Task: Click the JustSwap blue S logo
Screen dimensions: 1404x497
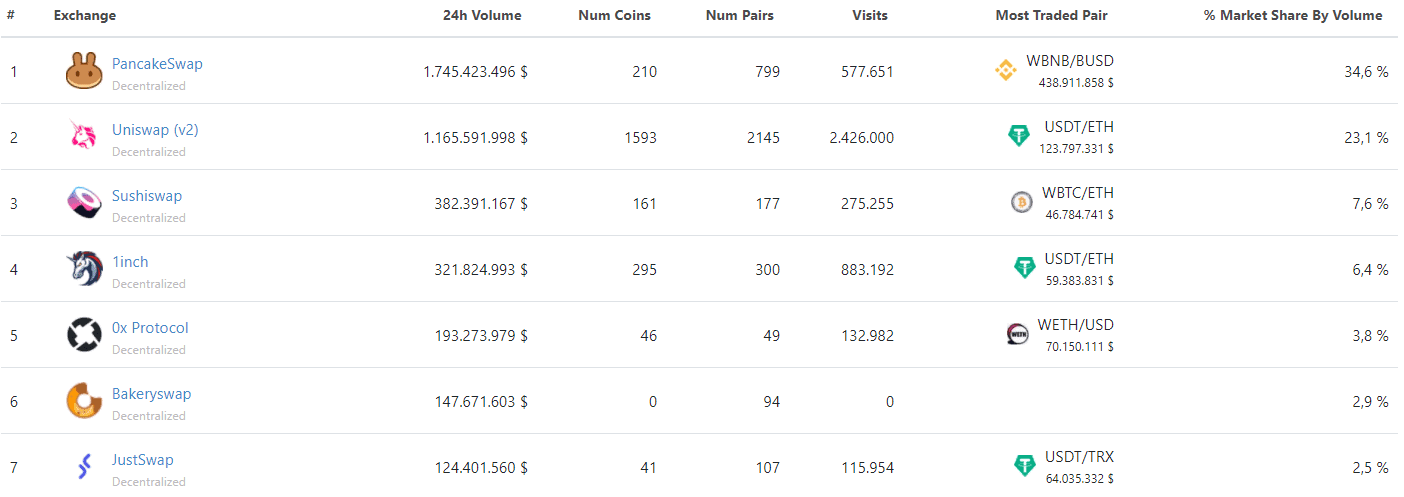Action: tap(84, 466)
